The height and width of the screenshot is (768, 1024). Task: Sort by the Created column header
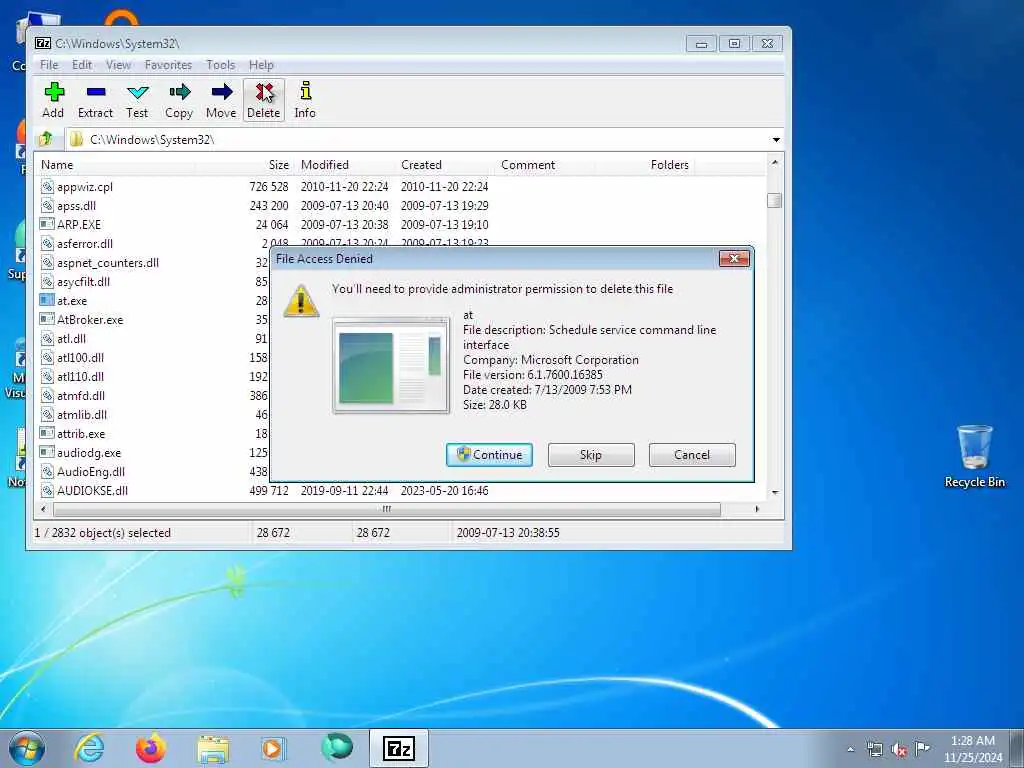[445, 165]
